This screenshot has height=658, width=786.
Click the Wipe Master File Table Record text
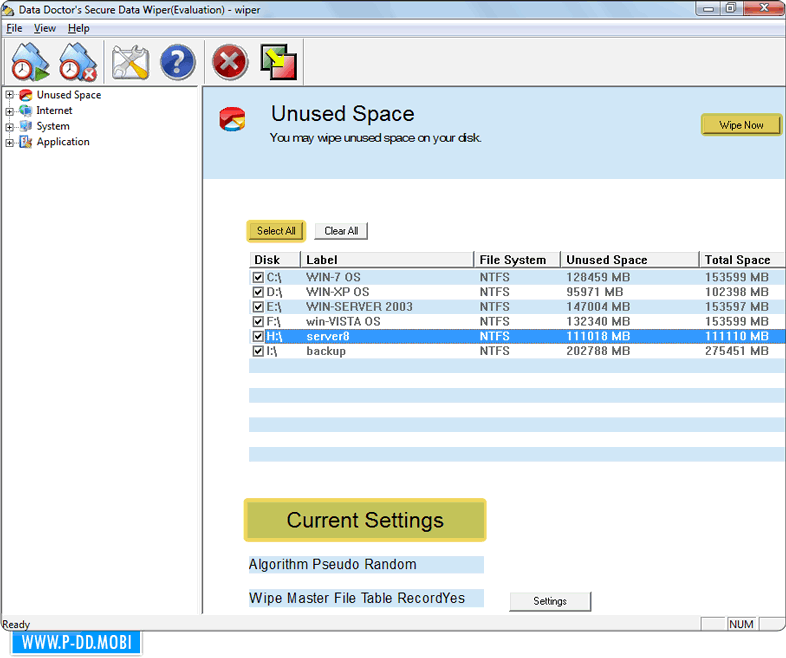coord(346,598)
